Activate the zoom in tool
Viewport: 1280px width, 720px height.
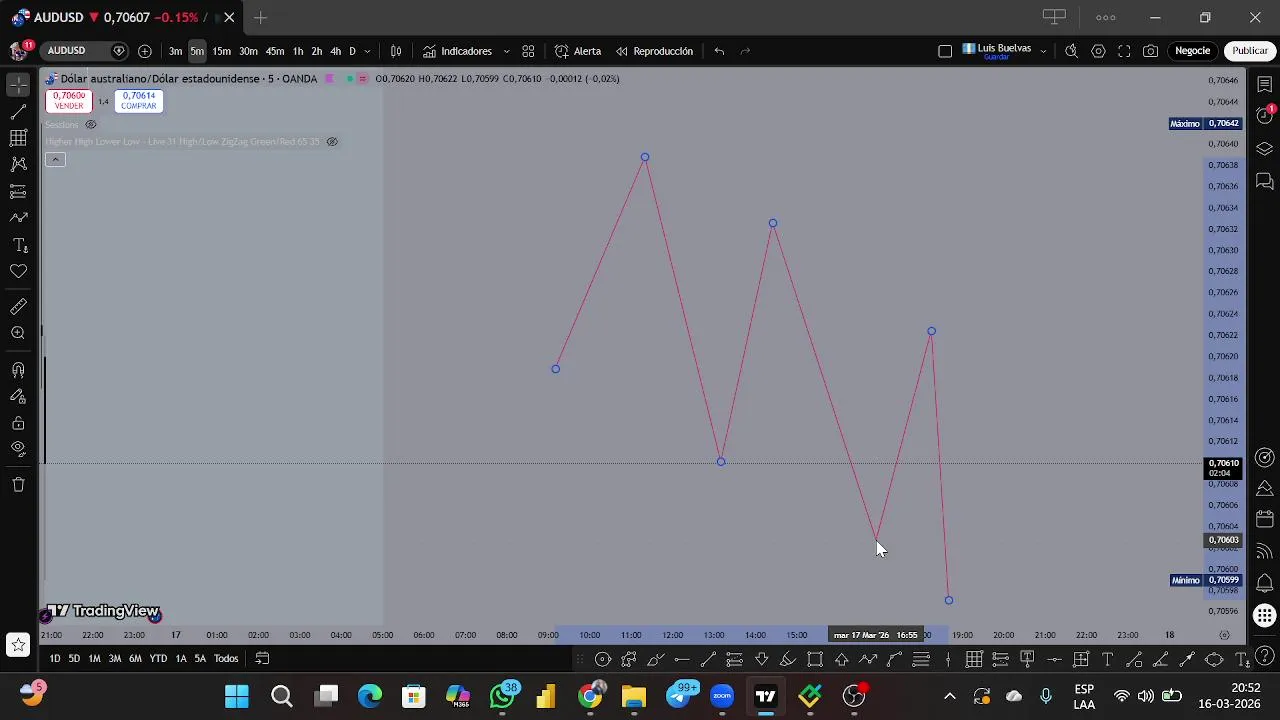(x=18, y=333)
